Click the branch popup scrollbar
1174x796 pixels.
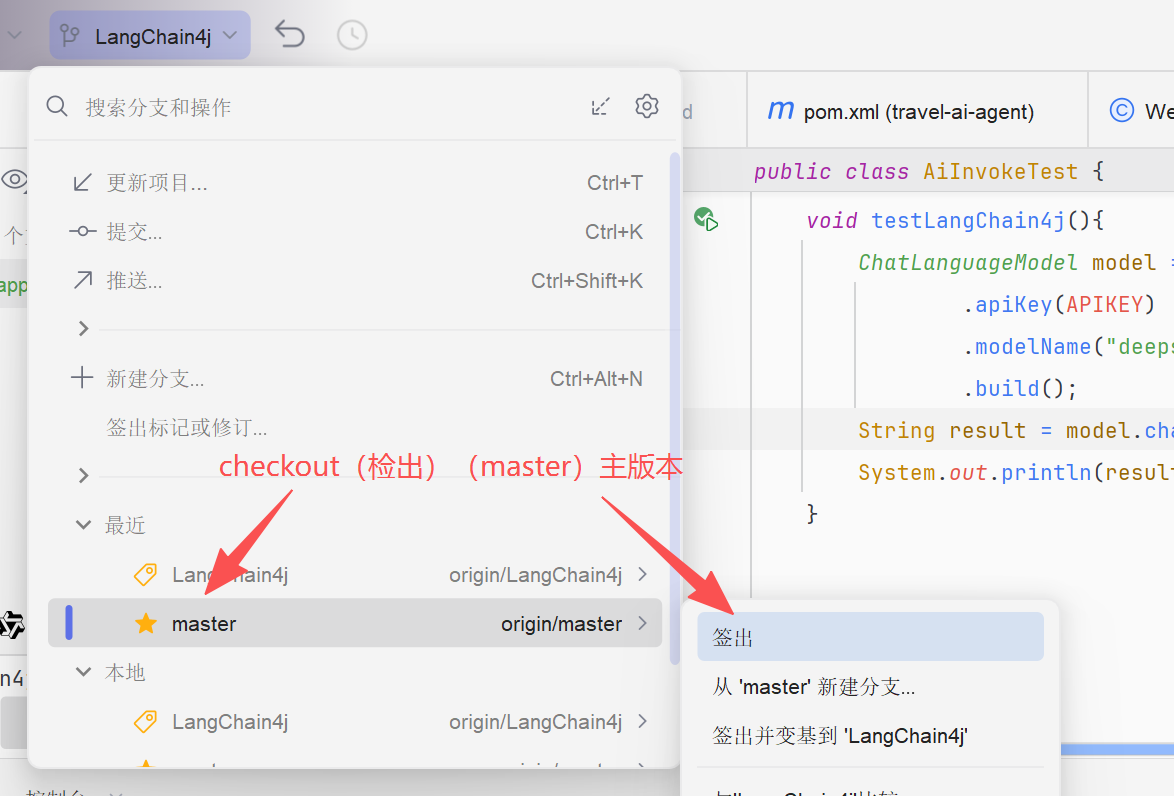pyautogui.click(x=675, y=408)
